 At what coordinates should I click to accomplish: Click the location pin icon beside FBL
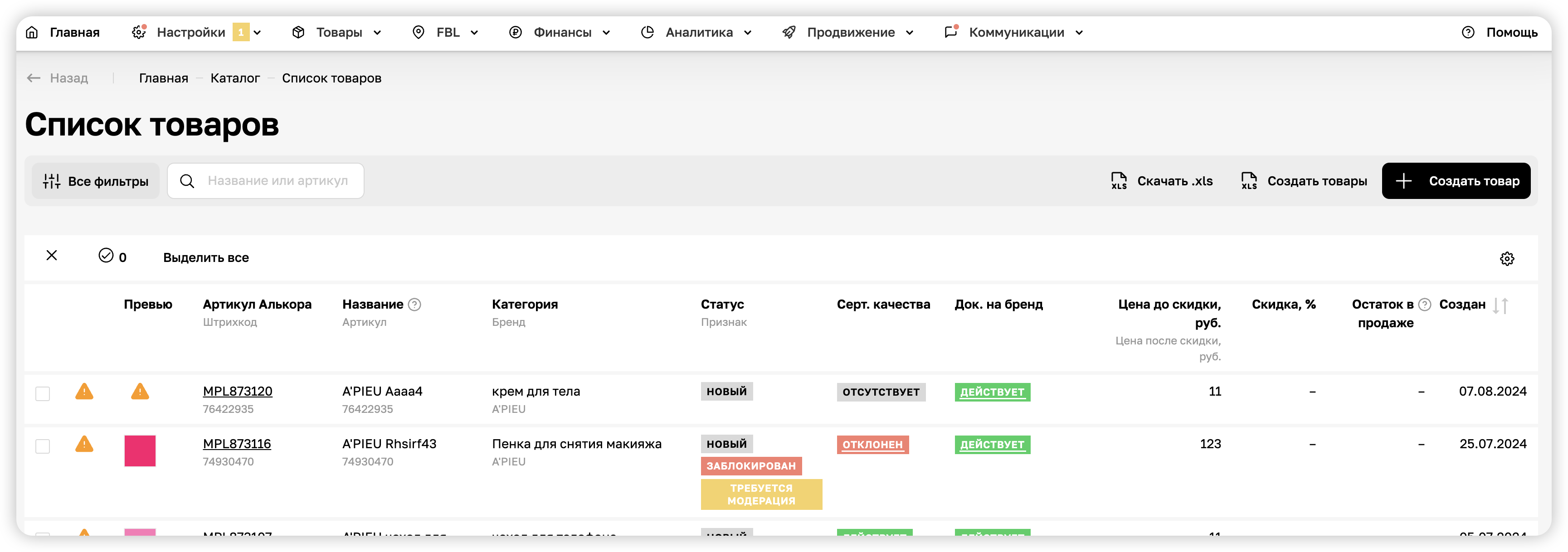(418, 32)
